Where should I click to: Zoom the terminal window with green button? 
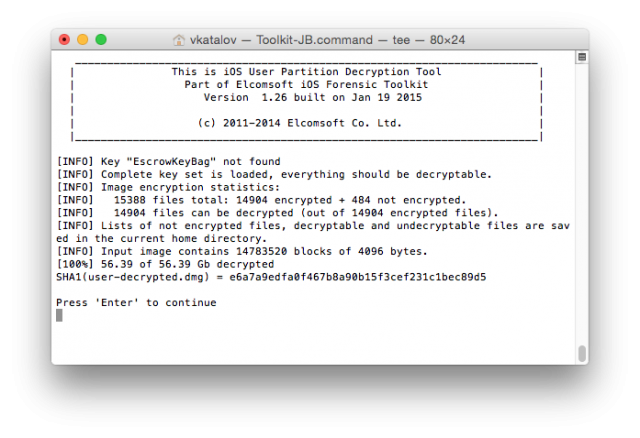[x=100, y=40]
